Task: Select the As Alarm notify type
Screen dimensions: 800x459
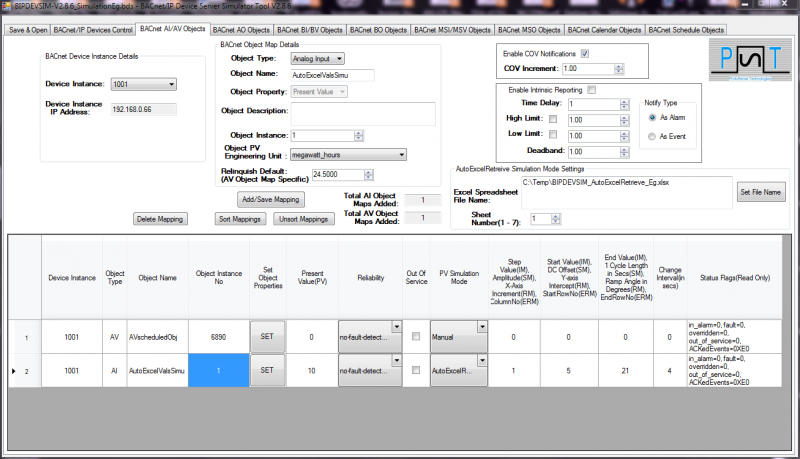Action: coord(653,118)
